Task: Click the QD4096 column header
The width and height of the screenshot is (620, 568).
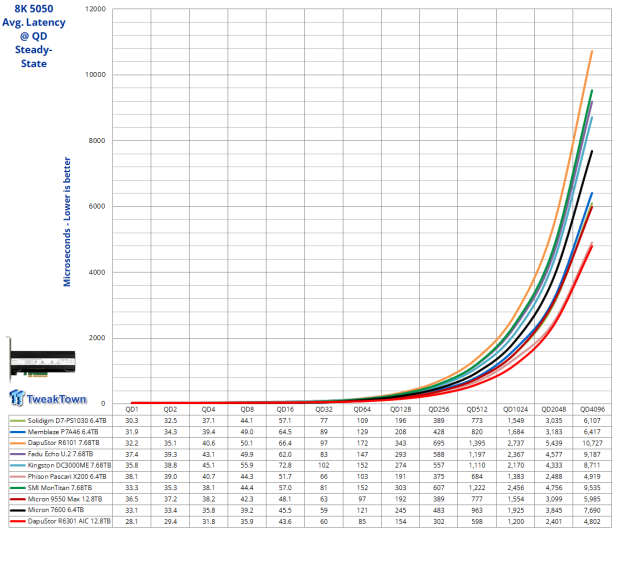Action: (590, 409)
